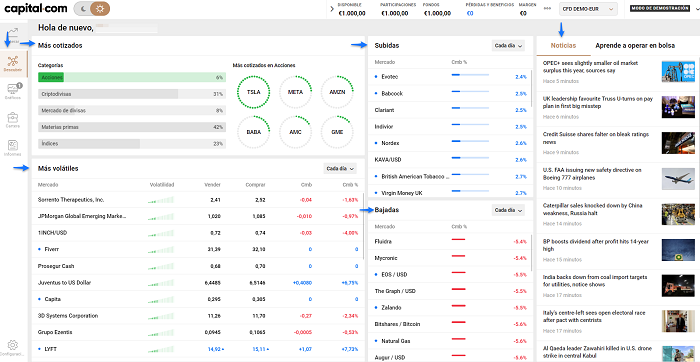The image size is (700, 362).
Task: Open the Informes sidebar section
Action: (x=13, y=148)
